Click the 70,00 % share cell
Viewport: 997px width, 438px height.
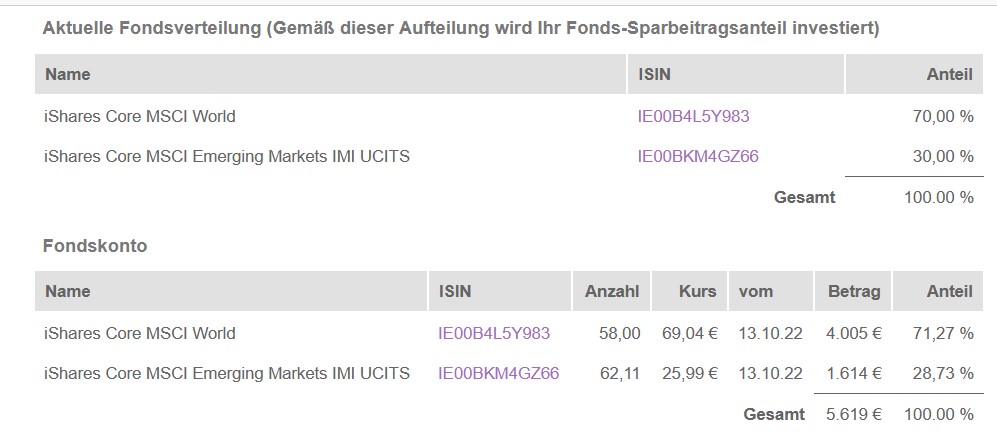coord(943,116)
